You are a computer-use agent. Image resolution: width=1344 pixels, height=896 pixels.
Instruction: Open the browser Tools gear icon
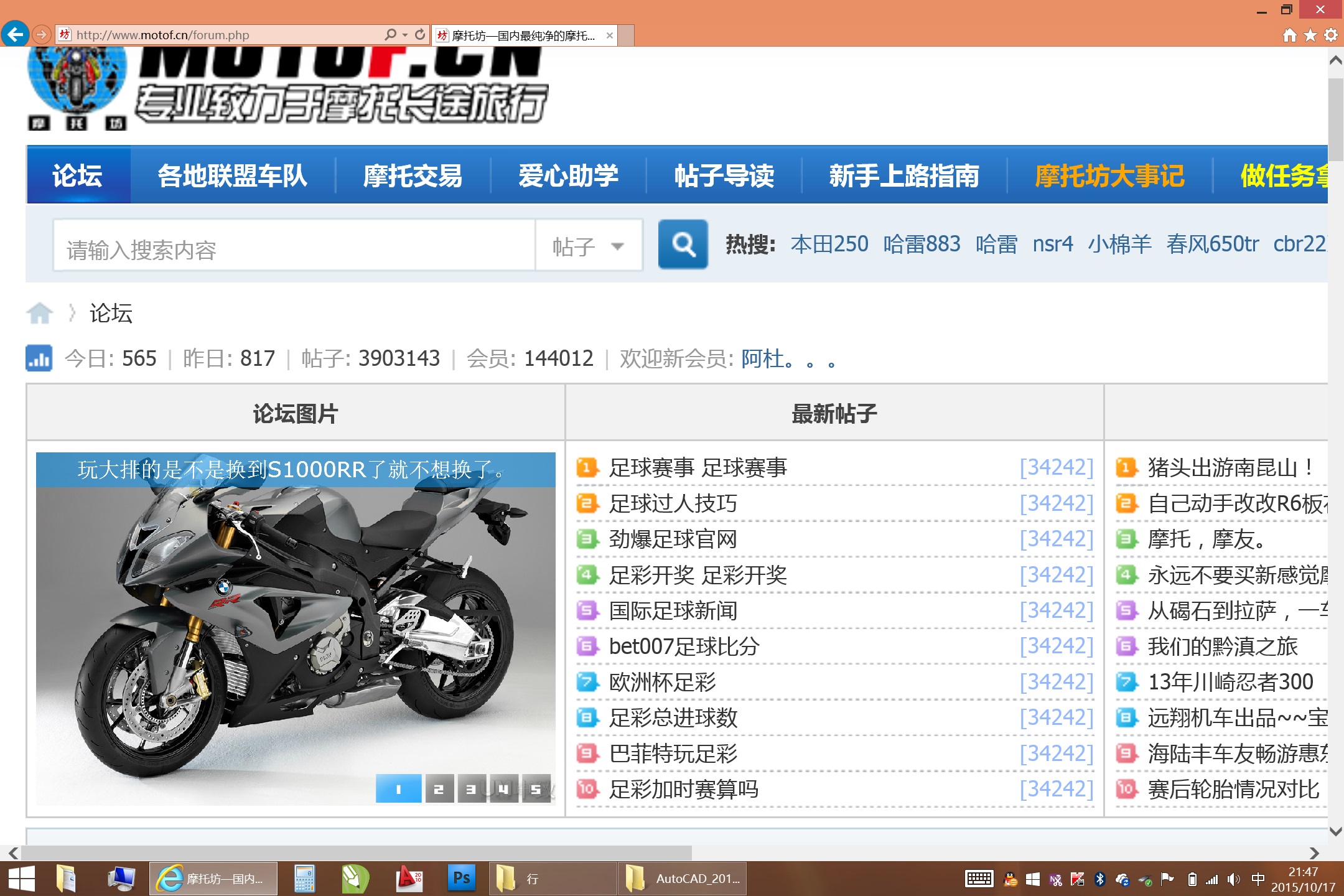pyautogui.click(x=1331, y=35)
